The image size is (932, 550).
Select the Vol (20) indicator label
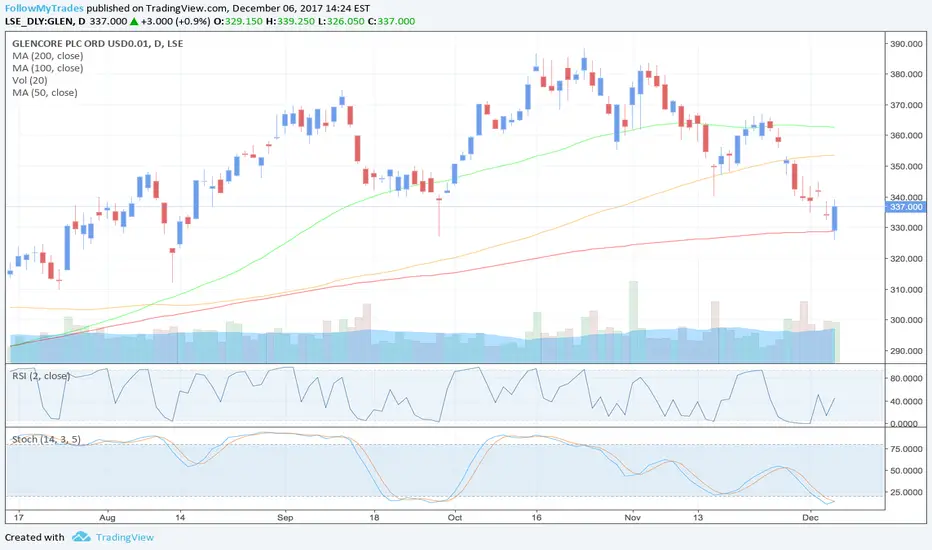click(x=30, y=80)
